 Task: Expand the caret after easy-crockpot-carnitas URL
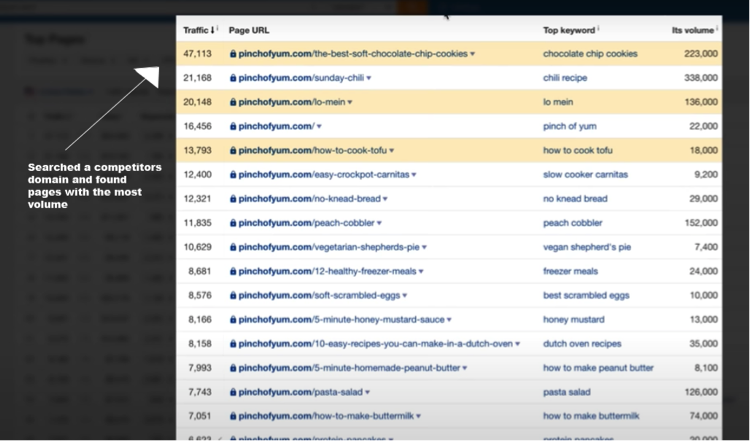414,174
